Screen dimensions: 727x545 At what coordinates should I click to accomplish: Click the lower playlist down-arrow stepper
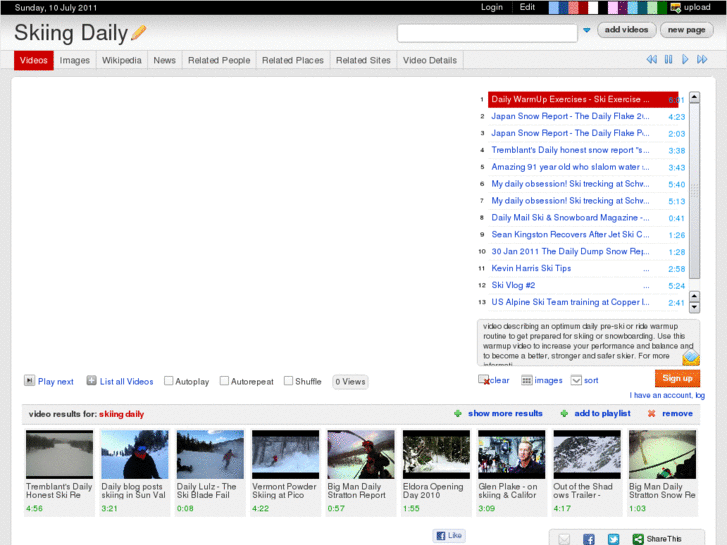pyautogui.click(x=694, y=307)
